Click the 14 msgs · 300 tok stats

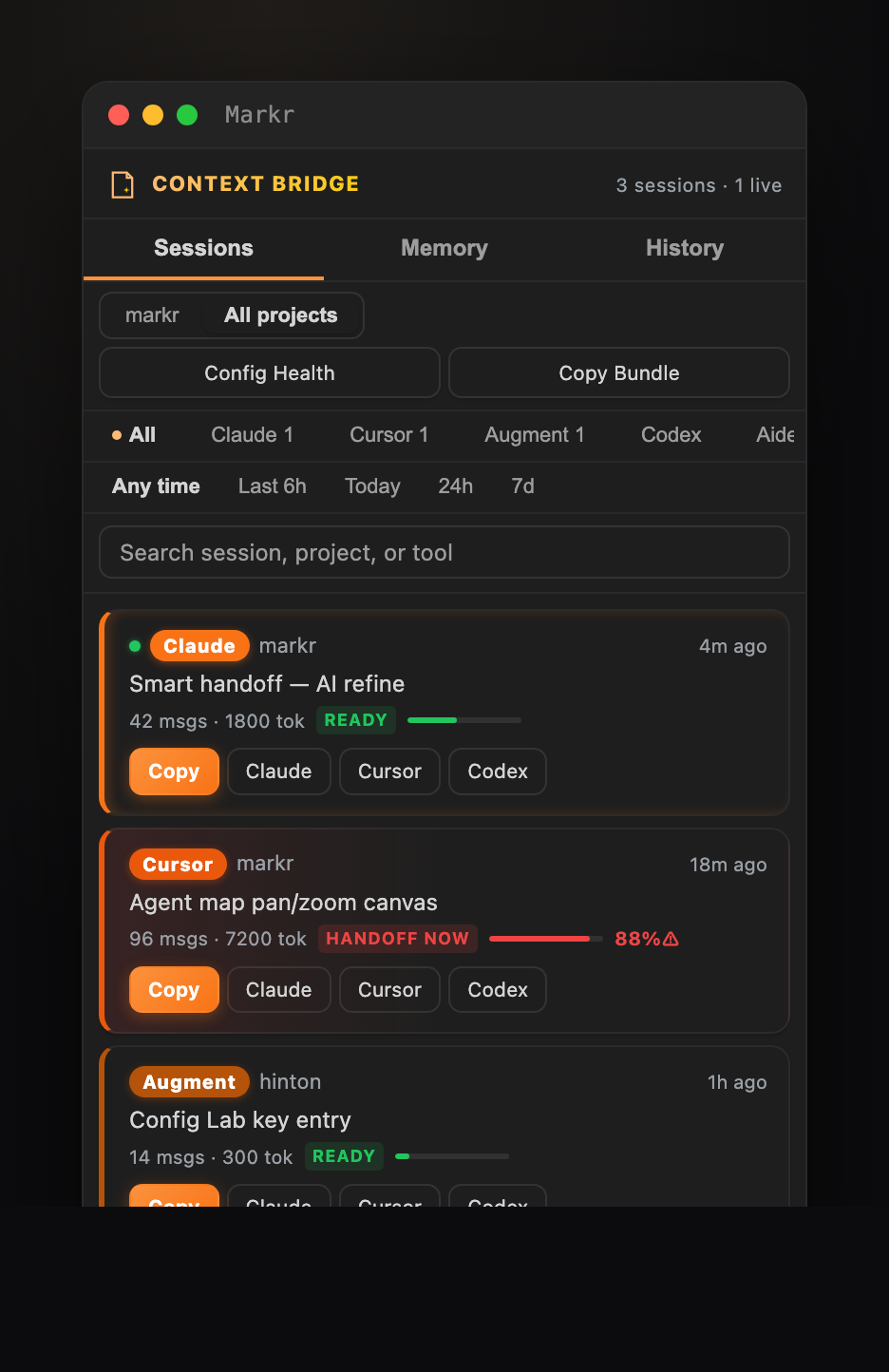211,1157
